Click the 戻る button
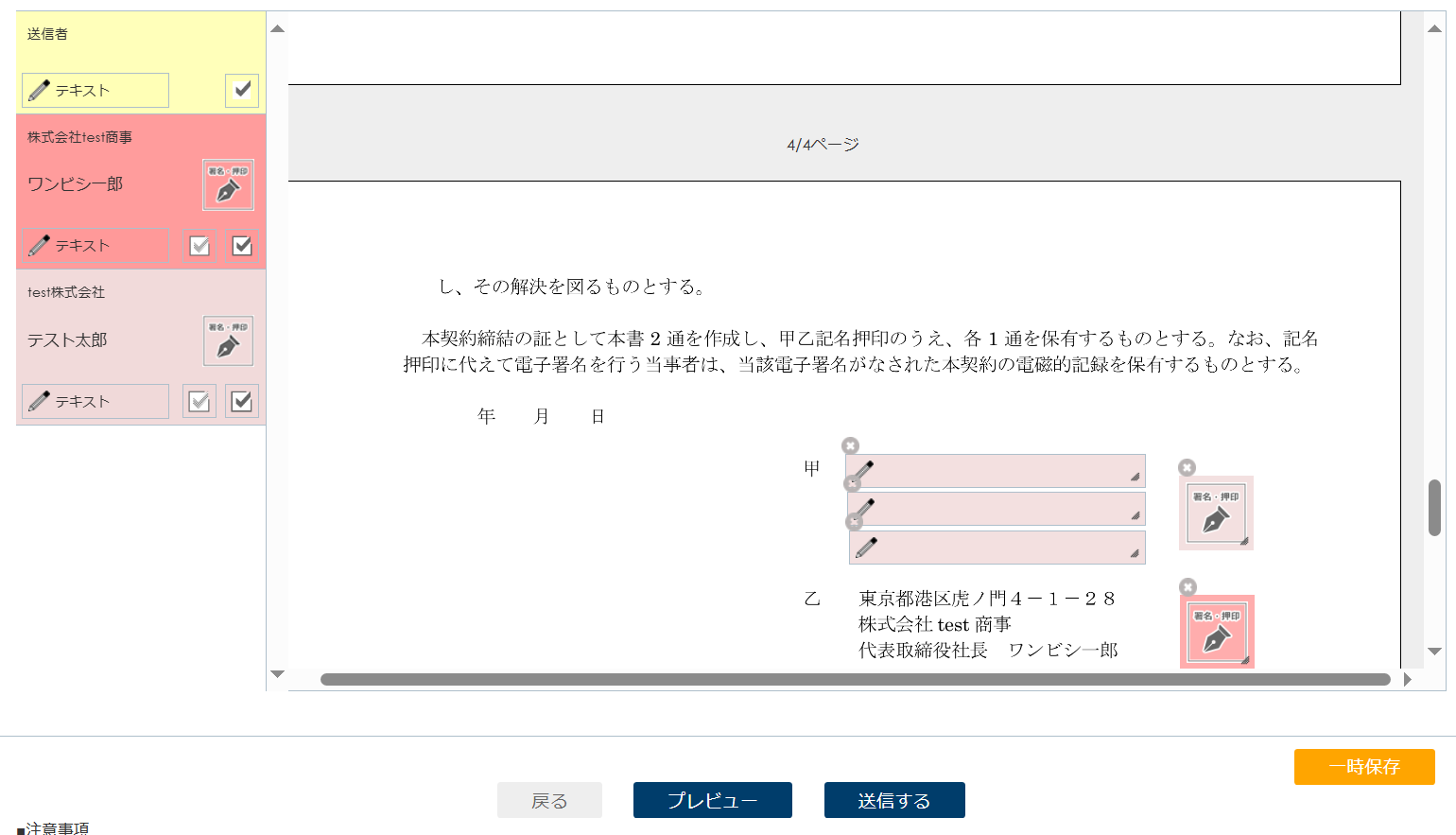Viewport: 1456px width, 835px height. click(549, 800)
